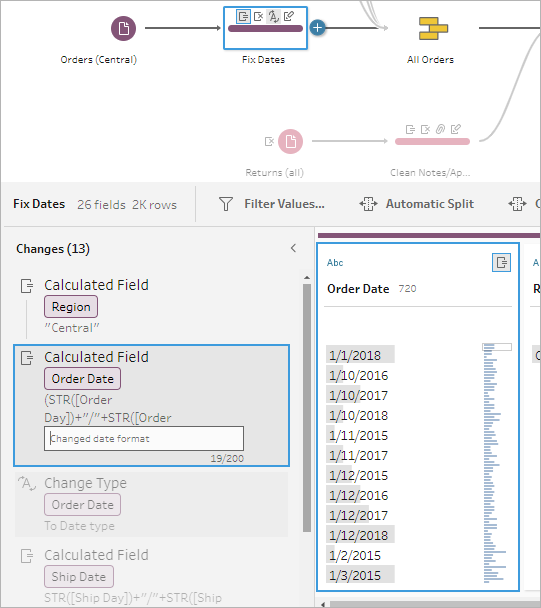
Task: Click the calculated field icon on Fix Dates step
Action: point(243,16)
